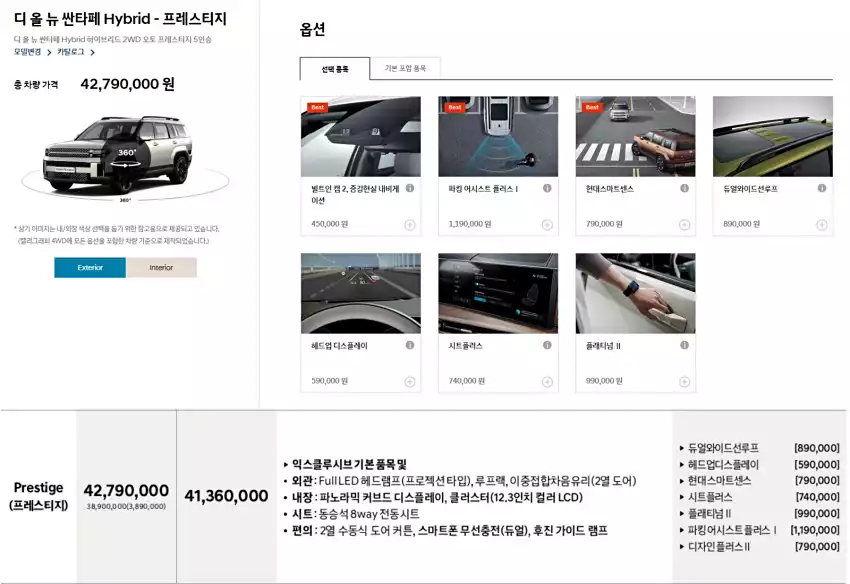The image size is (850, 584).
Task: Click the 740,000 원 price on card
Action: tap(467, 381)
